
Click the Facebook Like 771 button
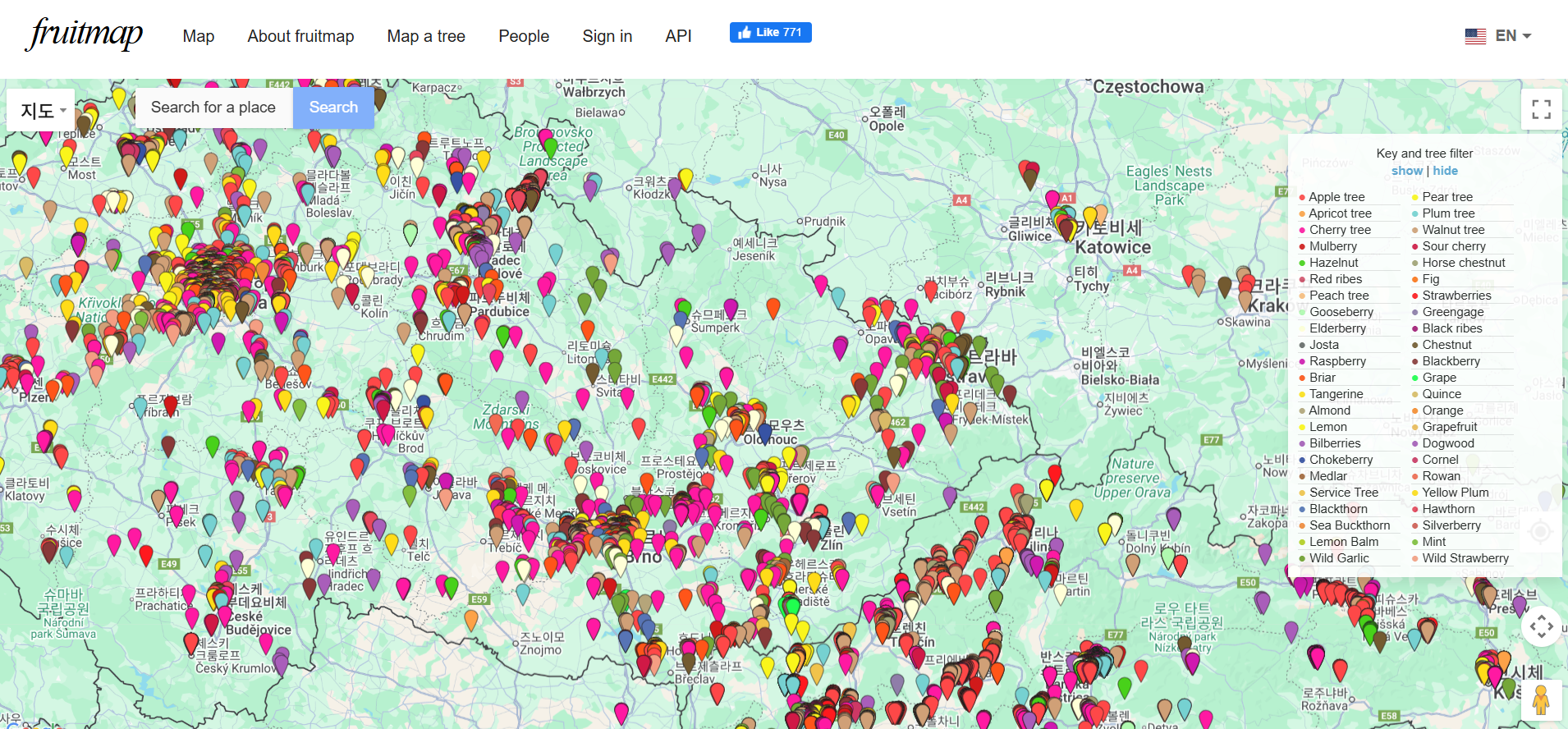pyautogui.click(x=770, y=32)
